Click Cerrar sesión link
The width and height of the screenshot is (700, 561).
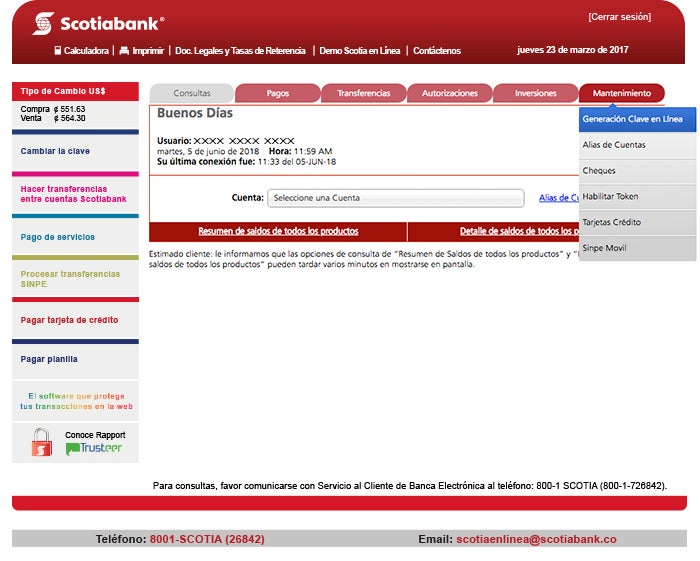tap(619, 17)
